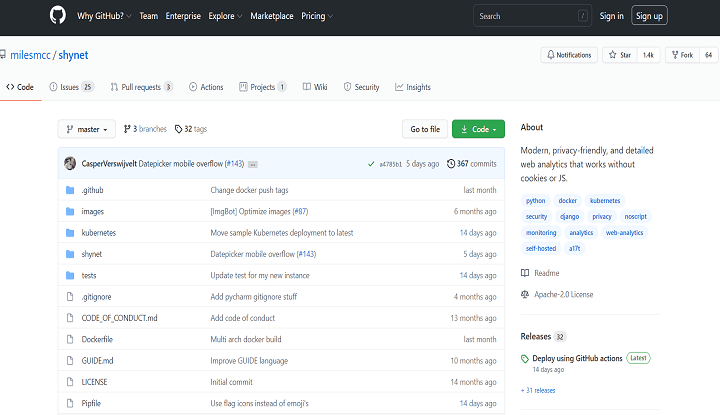Open the Deploy using GitHub actions release

click(577, 358)
